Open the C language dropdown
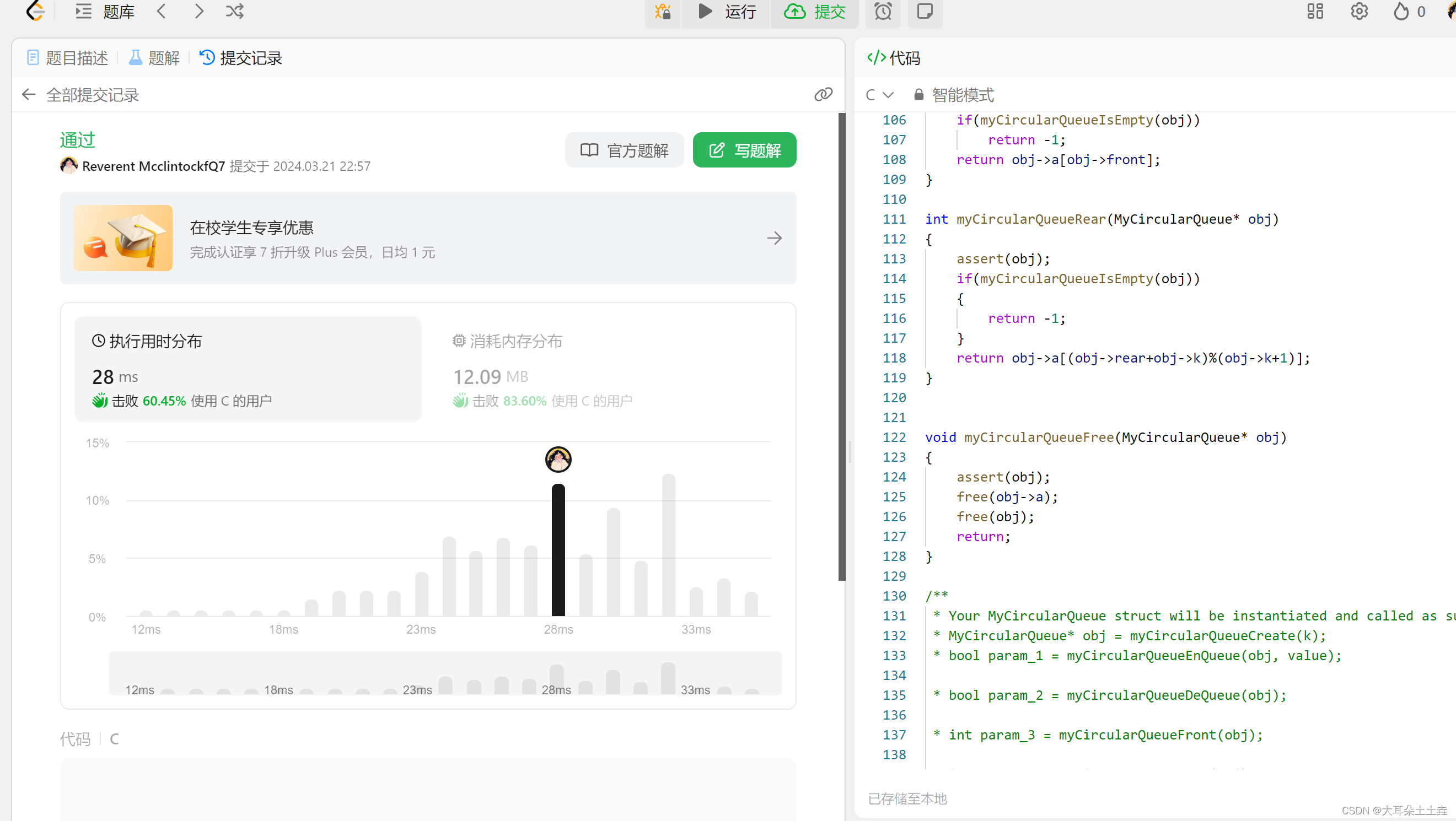Viewport: 1456px width, 821px height. (x=879, y=95)
